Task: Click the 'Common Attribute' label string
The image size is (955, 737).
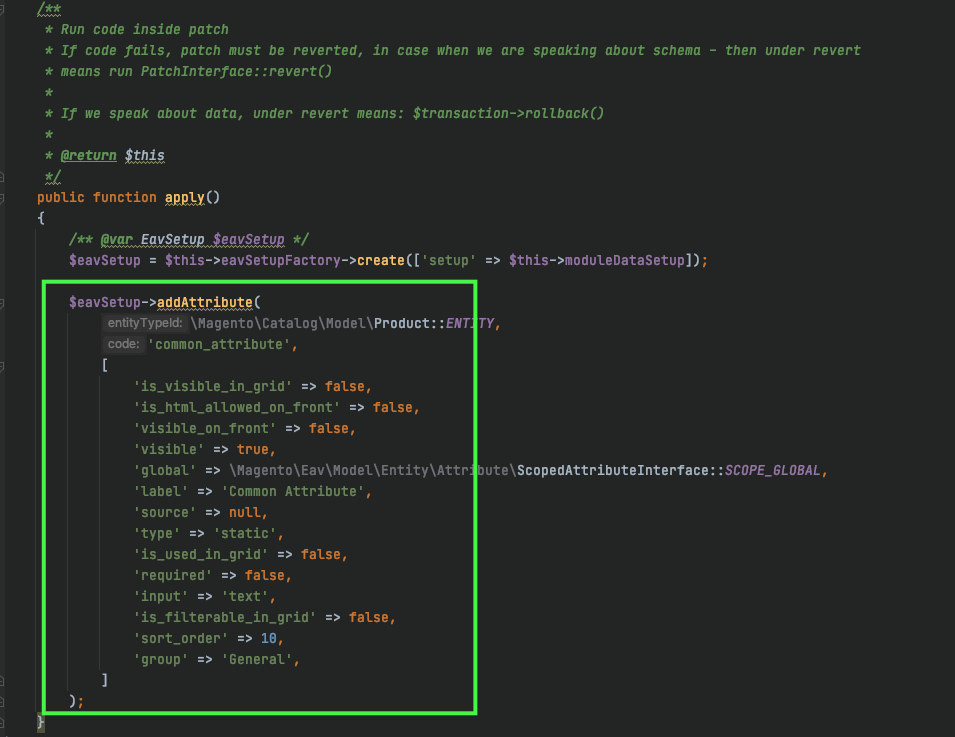Action: (293, 492)
